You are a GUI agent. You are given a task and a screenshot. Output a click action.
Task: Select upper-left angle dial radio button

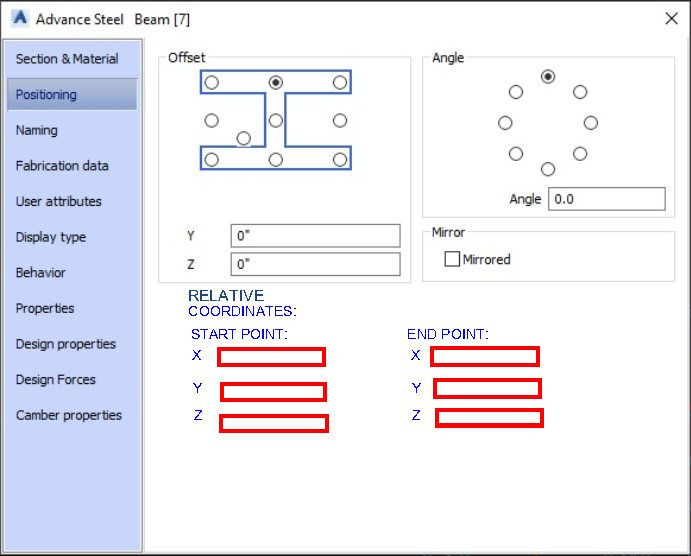516,92
